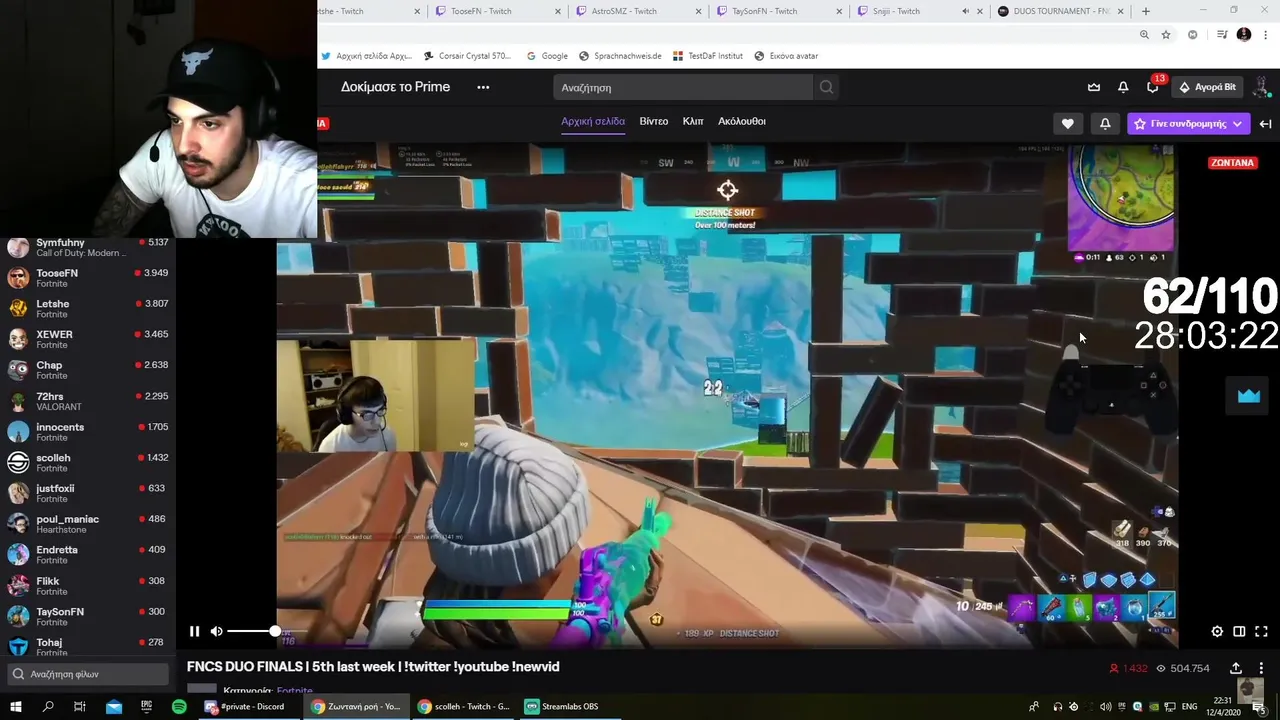Viewport: 1280px width, 720px height.
Task: Open the share icon below the stream
Action: [x=1236, y=668]
